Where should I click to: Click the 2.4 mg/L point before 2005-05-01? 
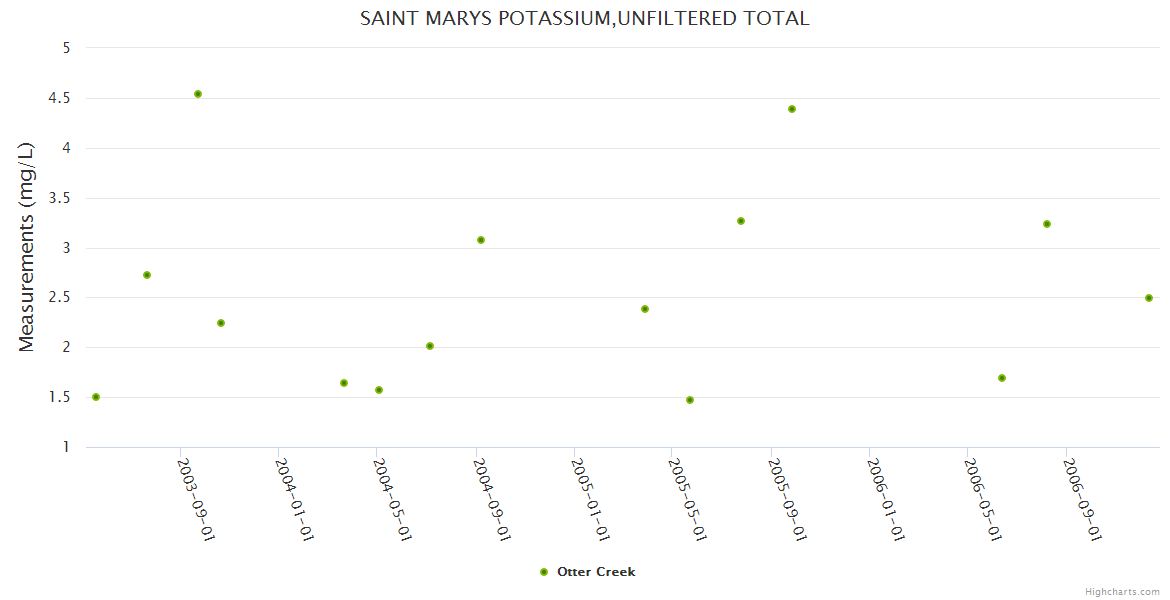645,309
